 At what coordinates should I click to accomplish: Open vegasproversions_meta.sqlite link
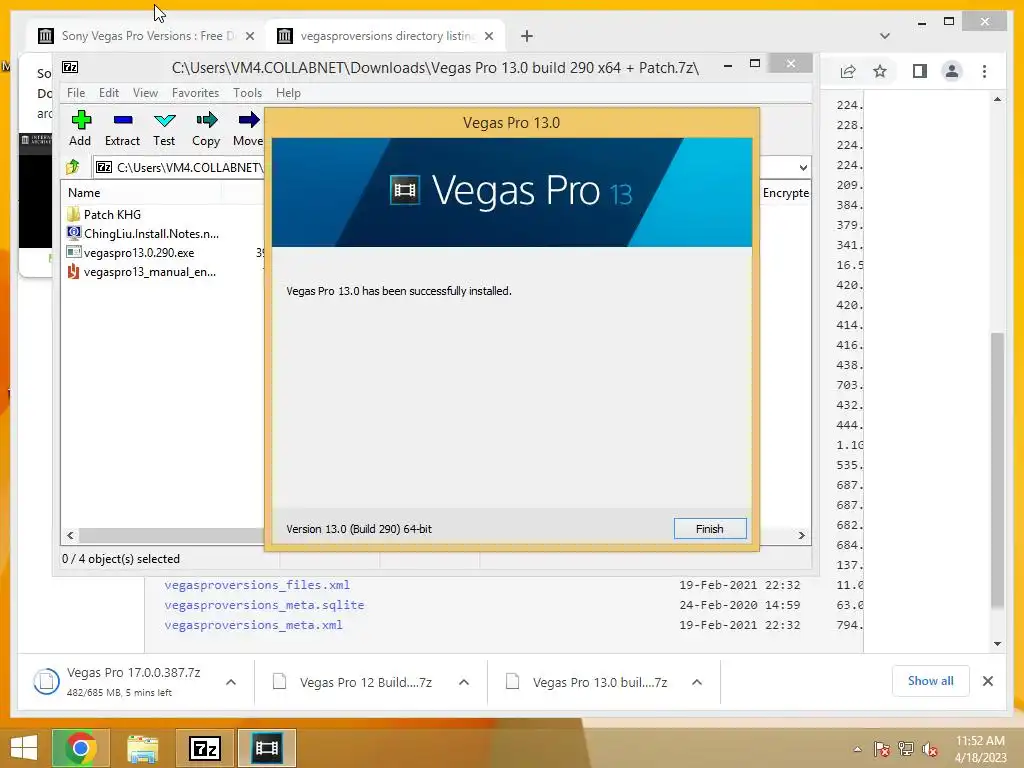264,605
